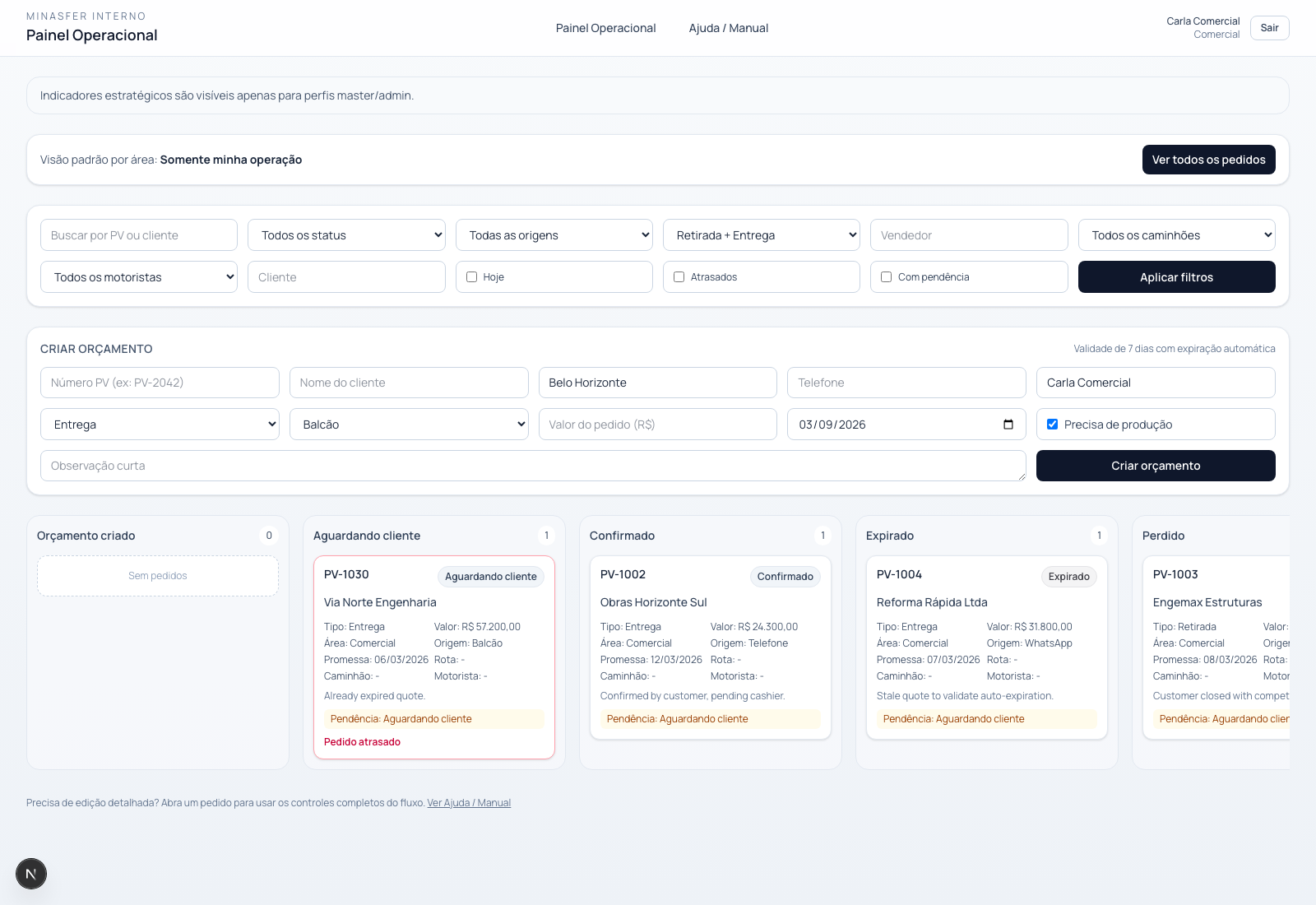Click the Next.js dev tools icon
Viewport: 1316px width, 905px height.
[x=31, y=874]
